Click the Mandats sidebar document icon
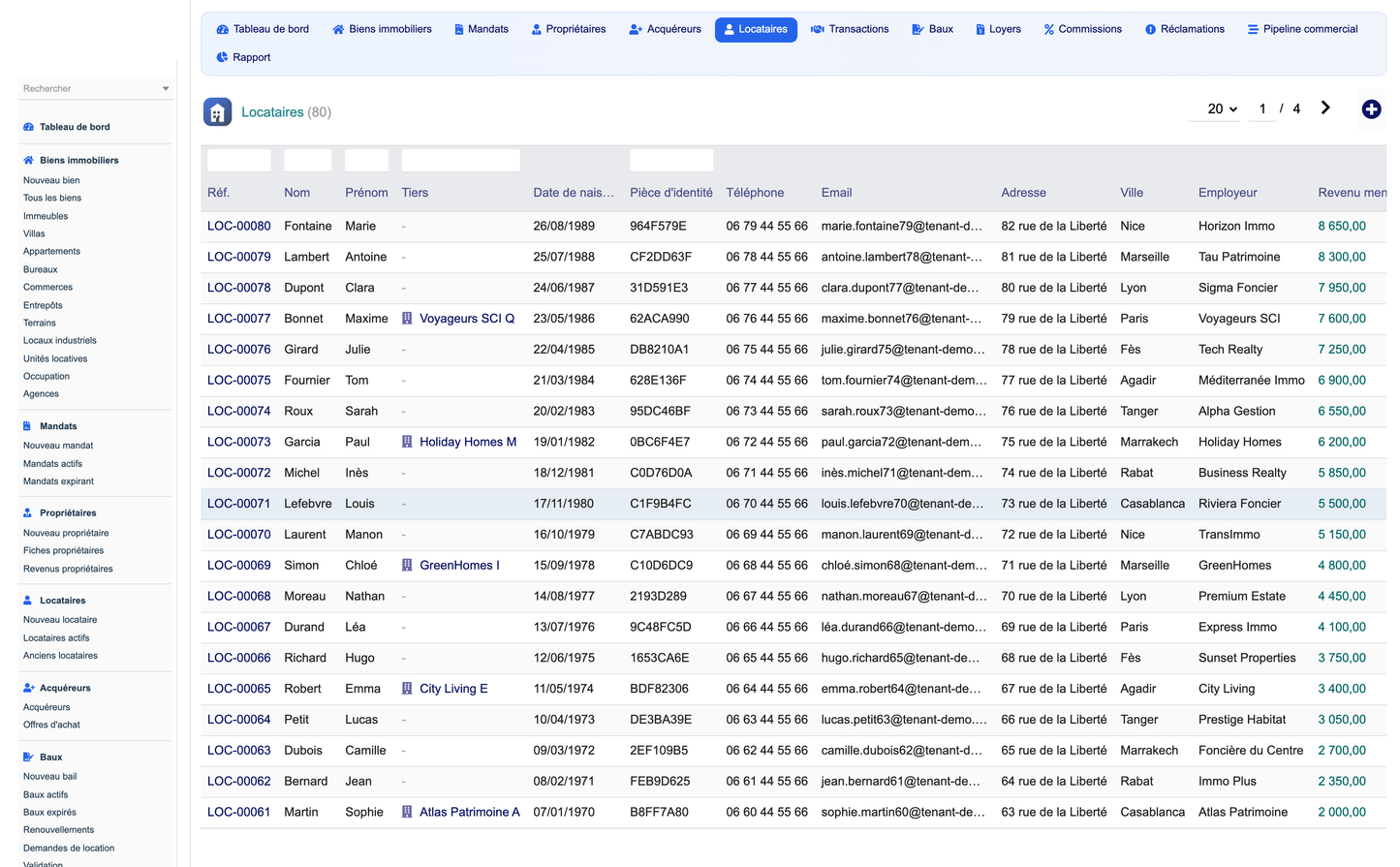The width and height of the screenshot is (1400, 867). tap(27, 426)
